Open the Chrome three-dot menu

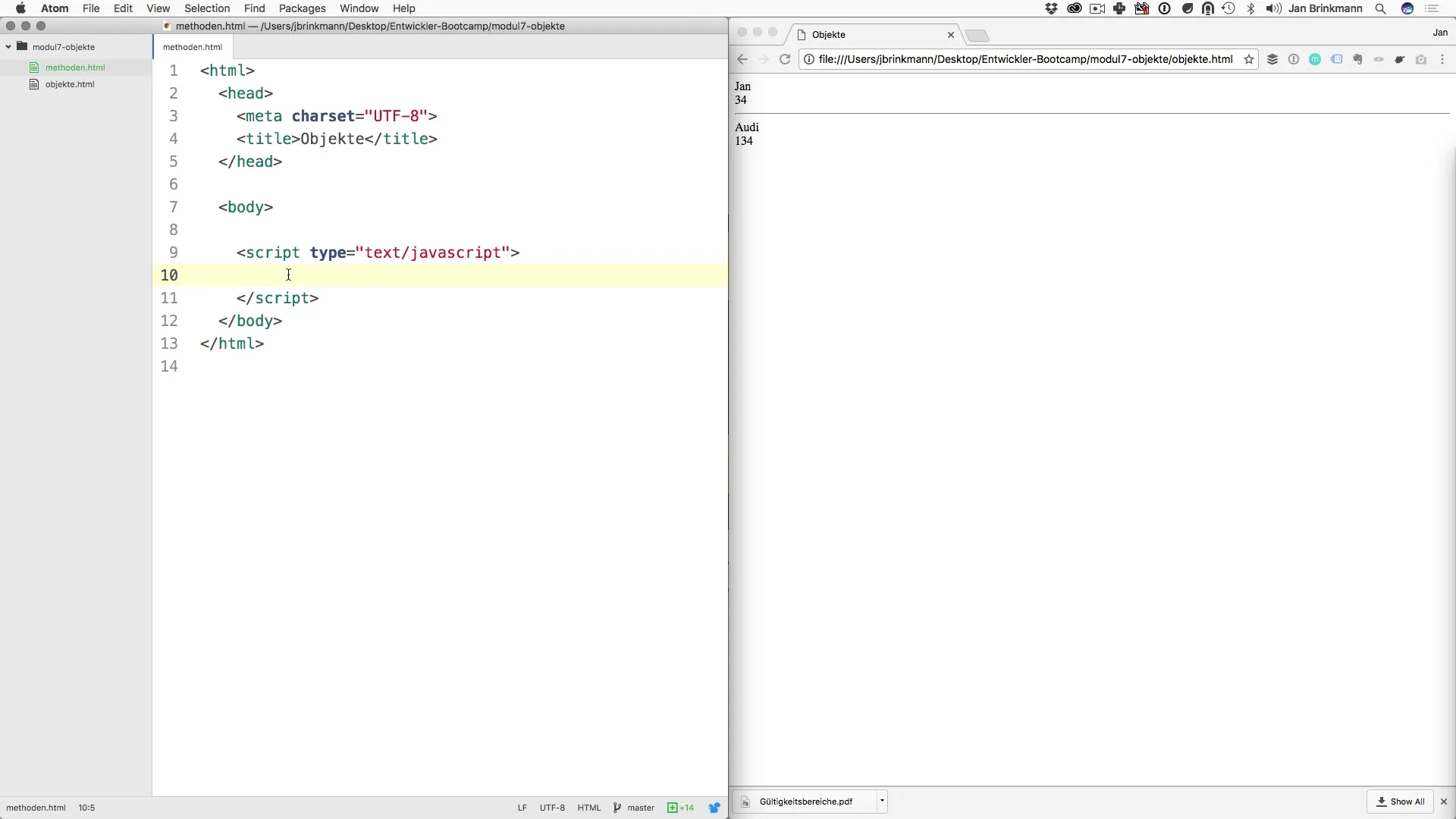coord(1442,59)
